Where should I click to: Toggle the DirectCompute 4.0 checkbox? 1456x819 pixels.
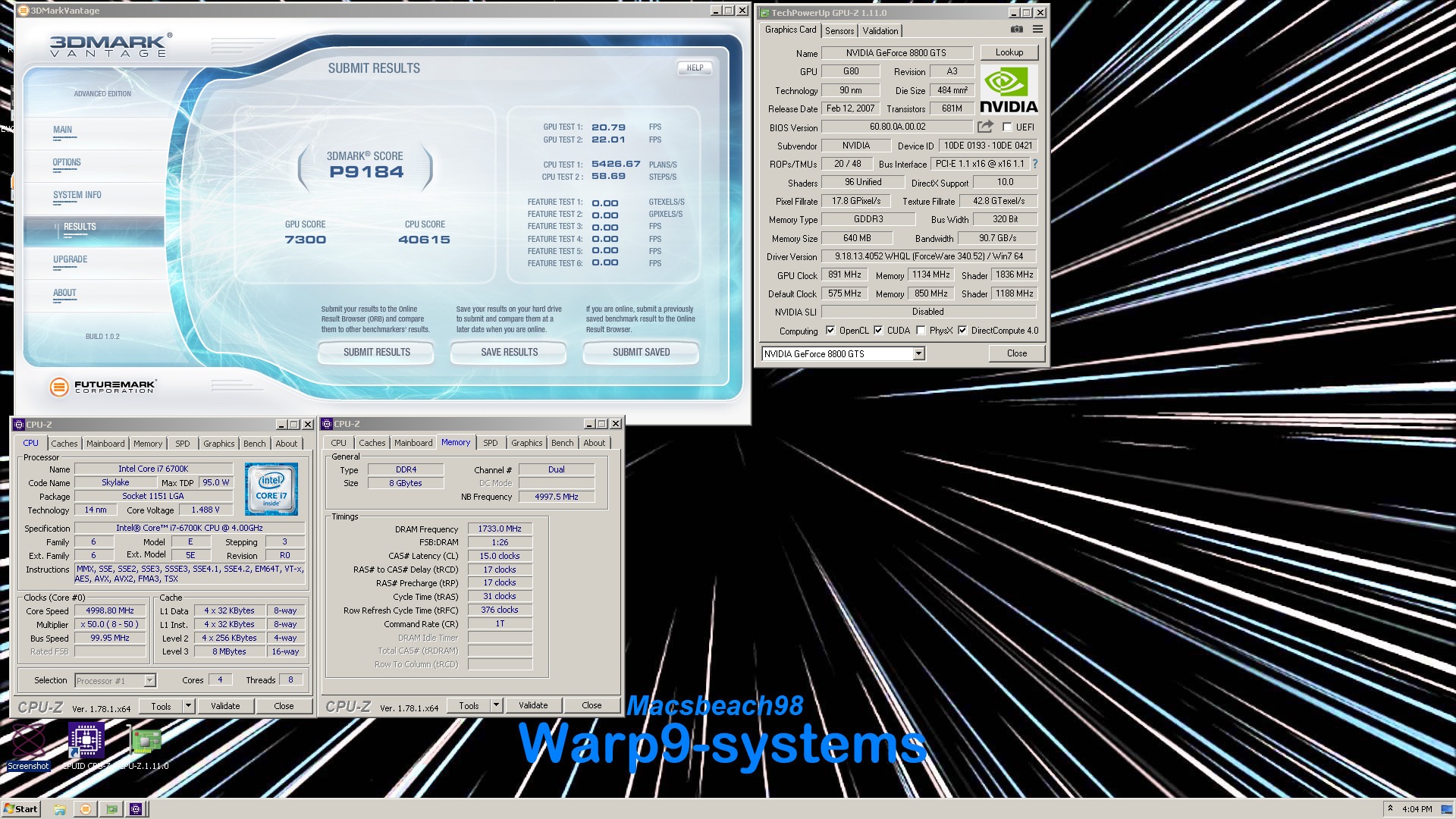pyautogui.click(x=962, y=331)
